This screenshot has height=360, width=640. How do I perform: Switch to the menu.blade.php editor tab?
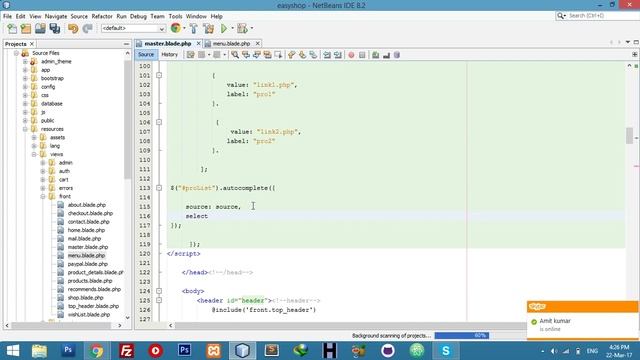231,44
